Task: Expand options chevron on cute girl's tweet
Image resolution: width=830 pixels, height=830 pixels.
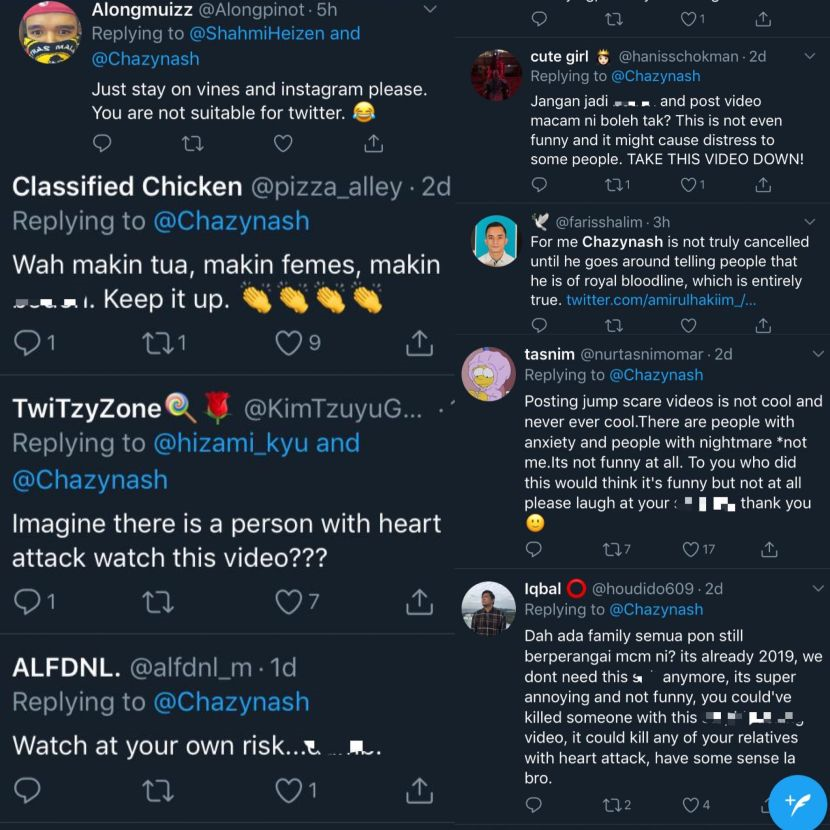Action: click(817, 54)
